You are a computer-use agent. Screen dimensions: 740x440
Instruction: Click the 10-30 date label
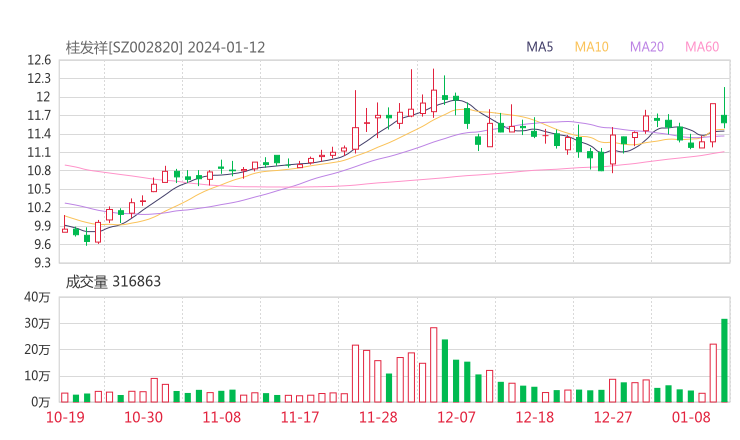(x=143, y=417)
